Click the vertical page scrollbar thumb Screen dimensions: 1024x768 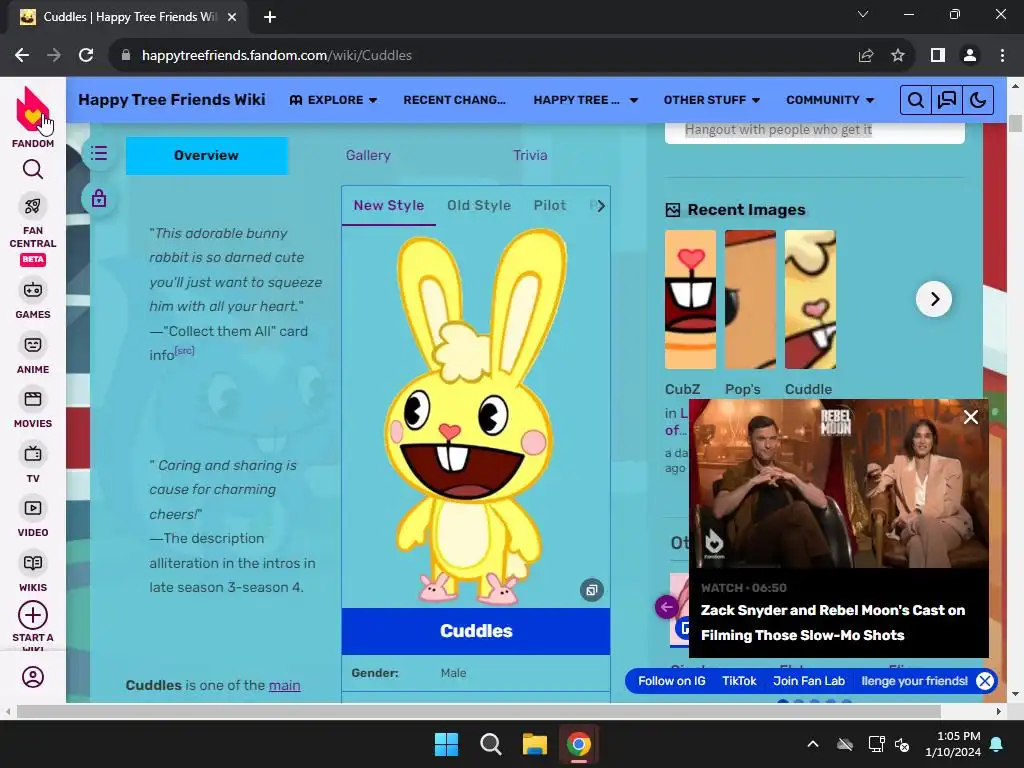[1016, 123]
